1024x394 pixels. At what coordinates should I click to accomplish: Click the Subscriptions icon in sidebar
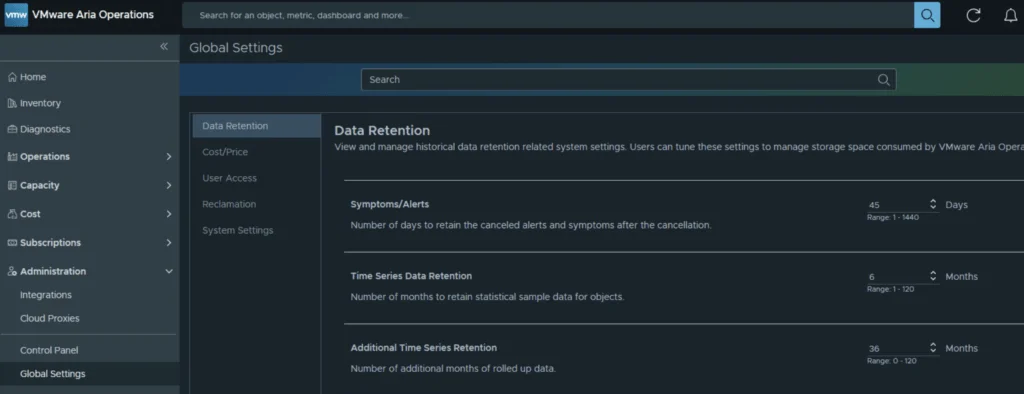point(12,242)
